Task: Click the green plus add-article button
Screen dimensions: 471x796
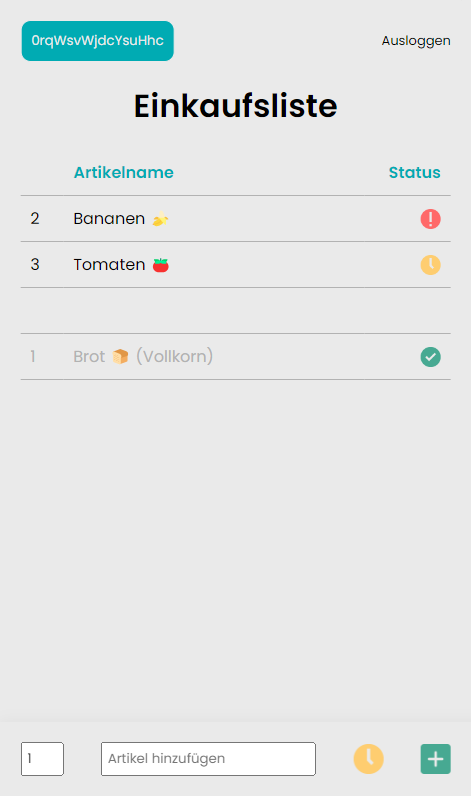Action: point(435,759)
